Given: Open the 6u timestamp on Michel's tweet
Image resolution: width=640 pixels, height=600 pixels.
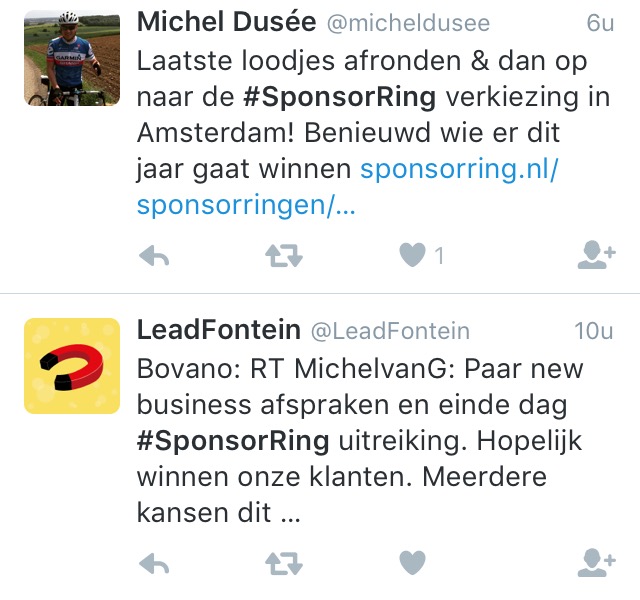Looking at the screenshot, I should coord(600,23).
